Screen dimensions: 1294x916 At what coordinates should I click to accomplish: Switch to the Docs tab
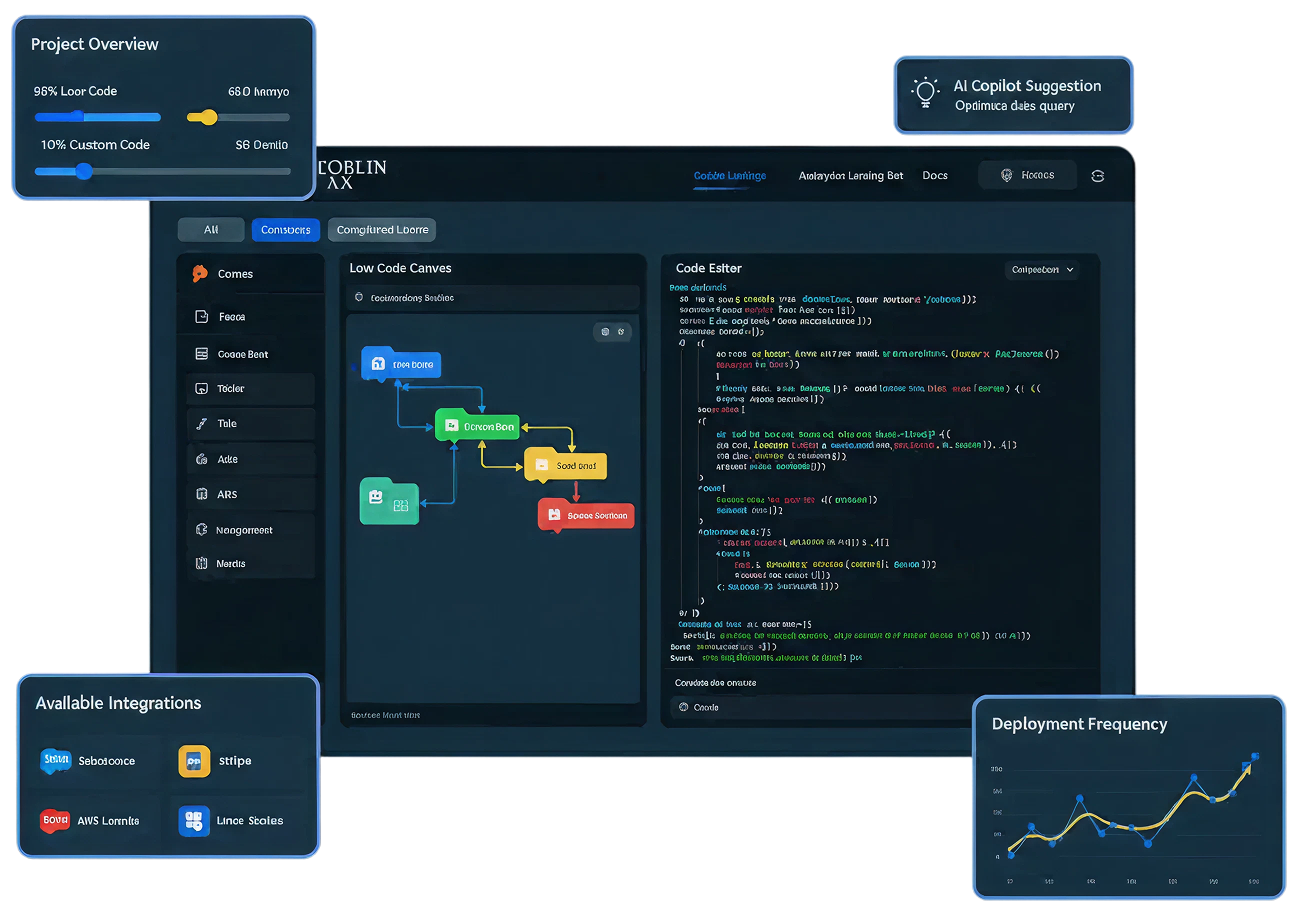tap(935, 176)
